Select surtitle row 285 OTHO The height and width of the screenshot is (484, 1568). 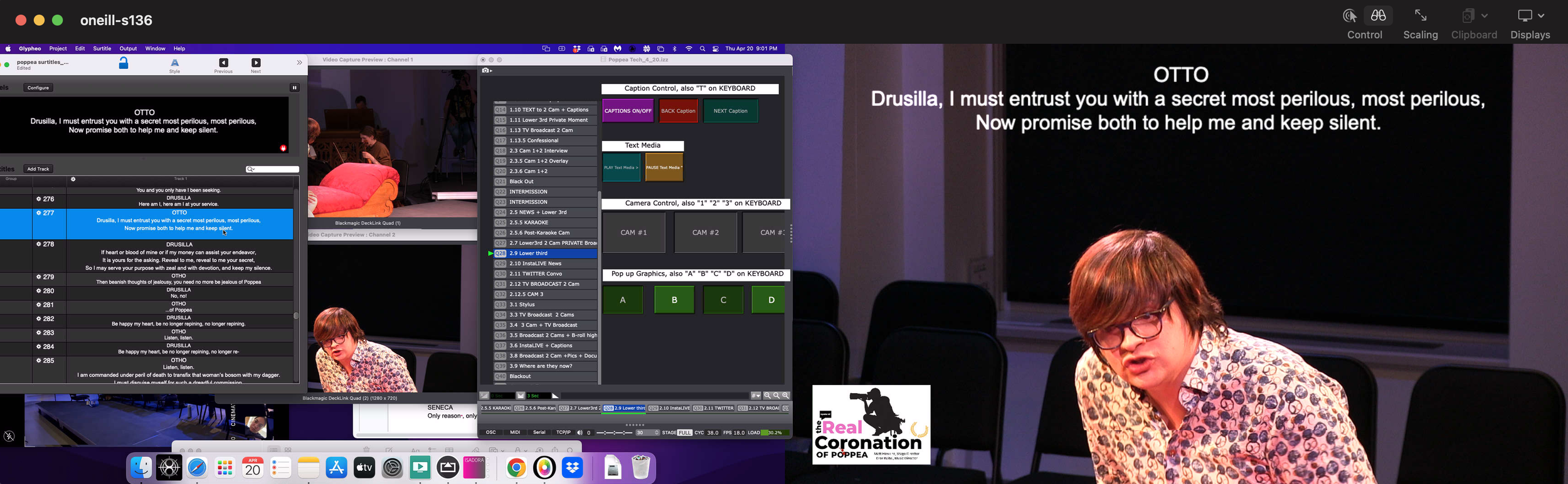147,370
